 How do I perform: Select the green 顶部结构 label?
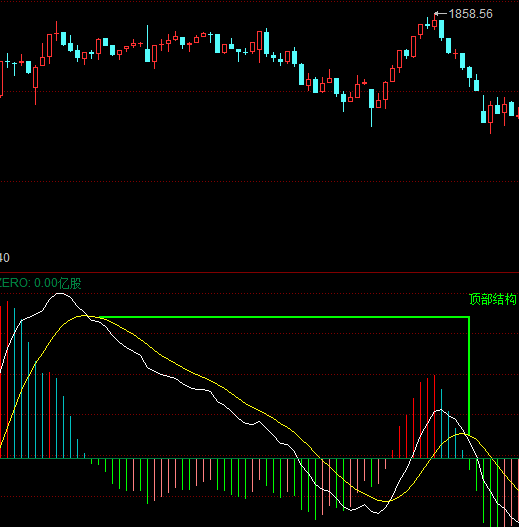493,299
